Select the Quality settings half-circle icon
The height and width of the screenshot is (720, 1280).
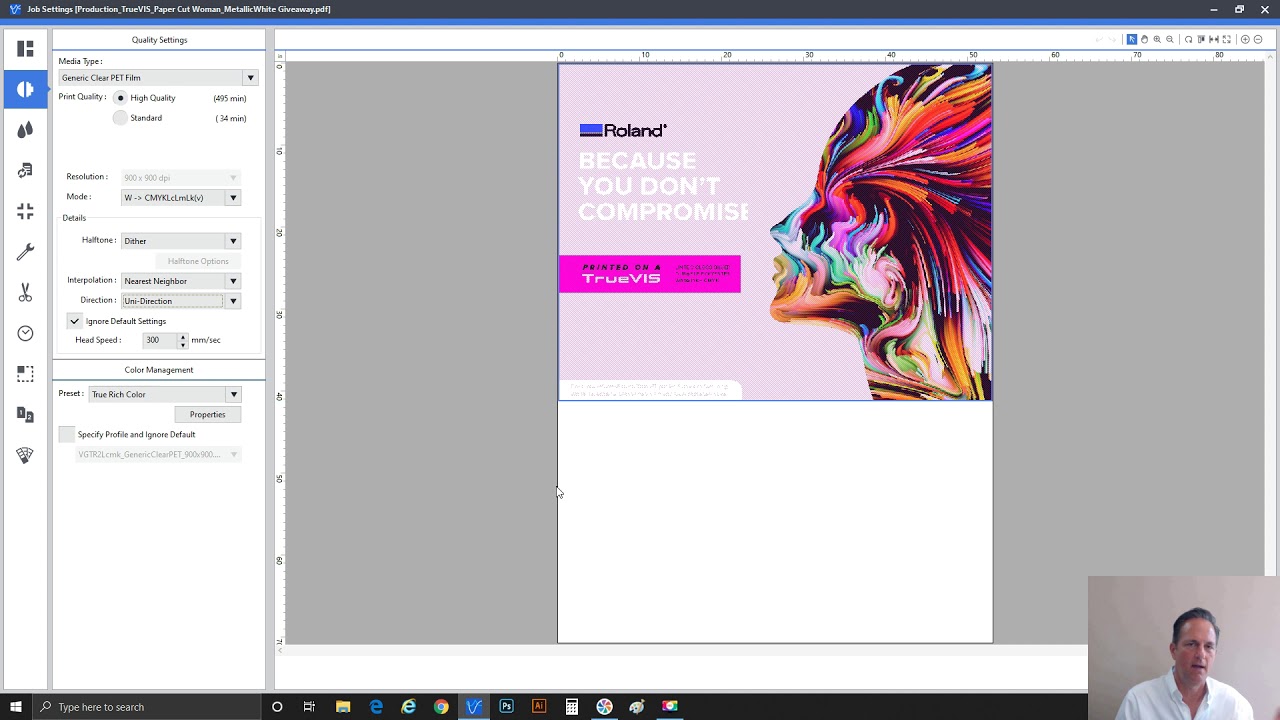tap(25, 89)
